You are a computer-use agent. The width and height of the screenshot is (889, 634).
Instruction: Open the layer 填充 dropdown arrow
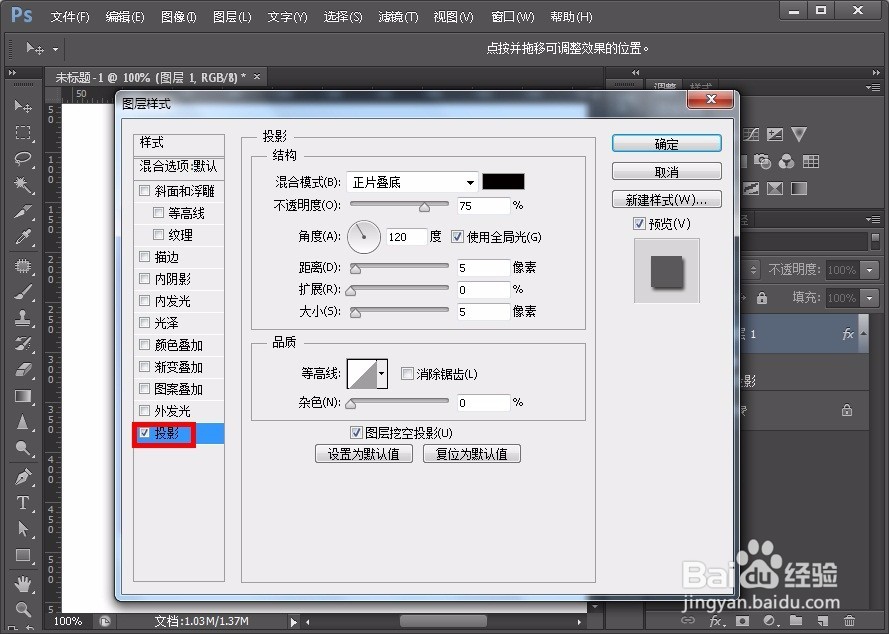point(869,298)
